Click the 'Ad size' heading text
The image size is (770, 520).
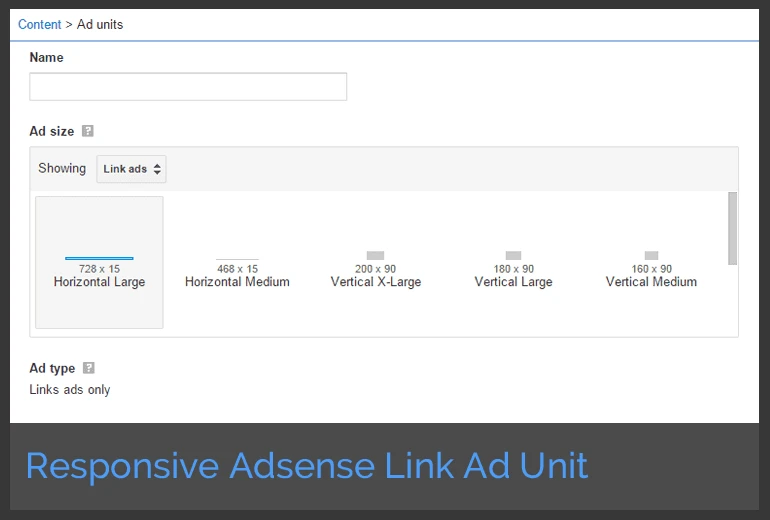pos(52,131)
